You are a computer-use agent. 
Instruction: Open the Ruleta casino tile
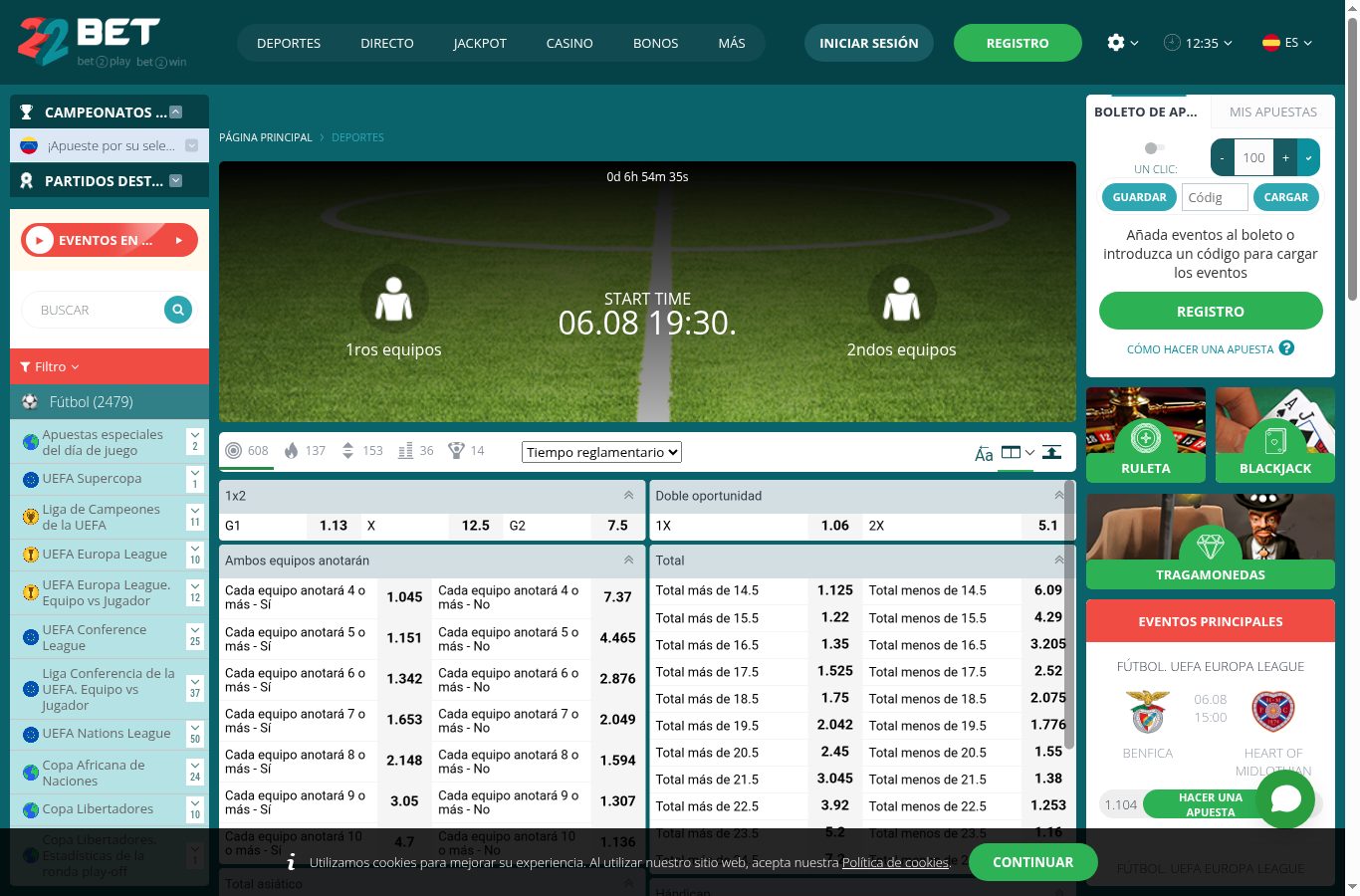pos(1146,435)
